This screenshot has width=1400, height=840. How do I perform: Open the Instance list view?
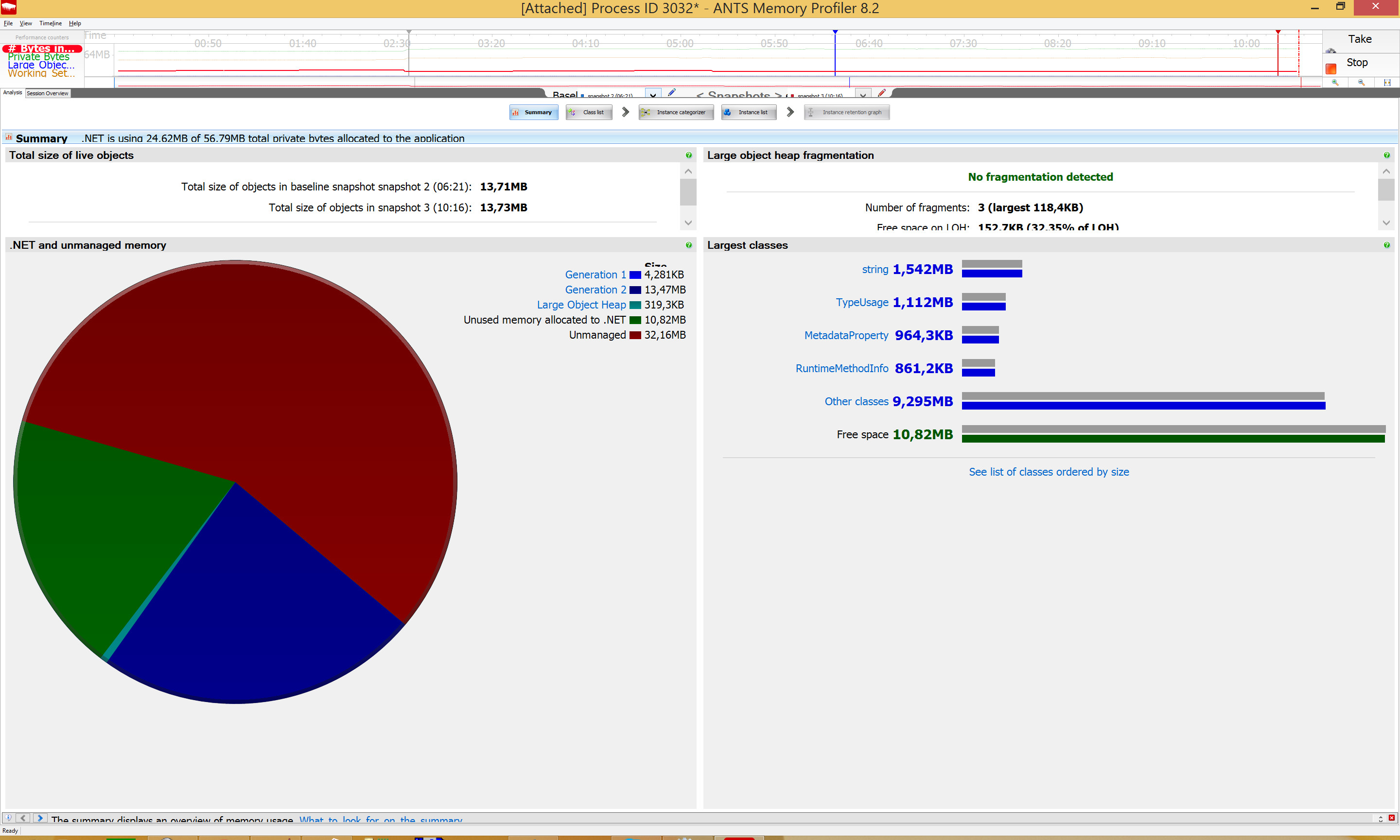(748, 112)
